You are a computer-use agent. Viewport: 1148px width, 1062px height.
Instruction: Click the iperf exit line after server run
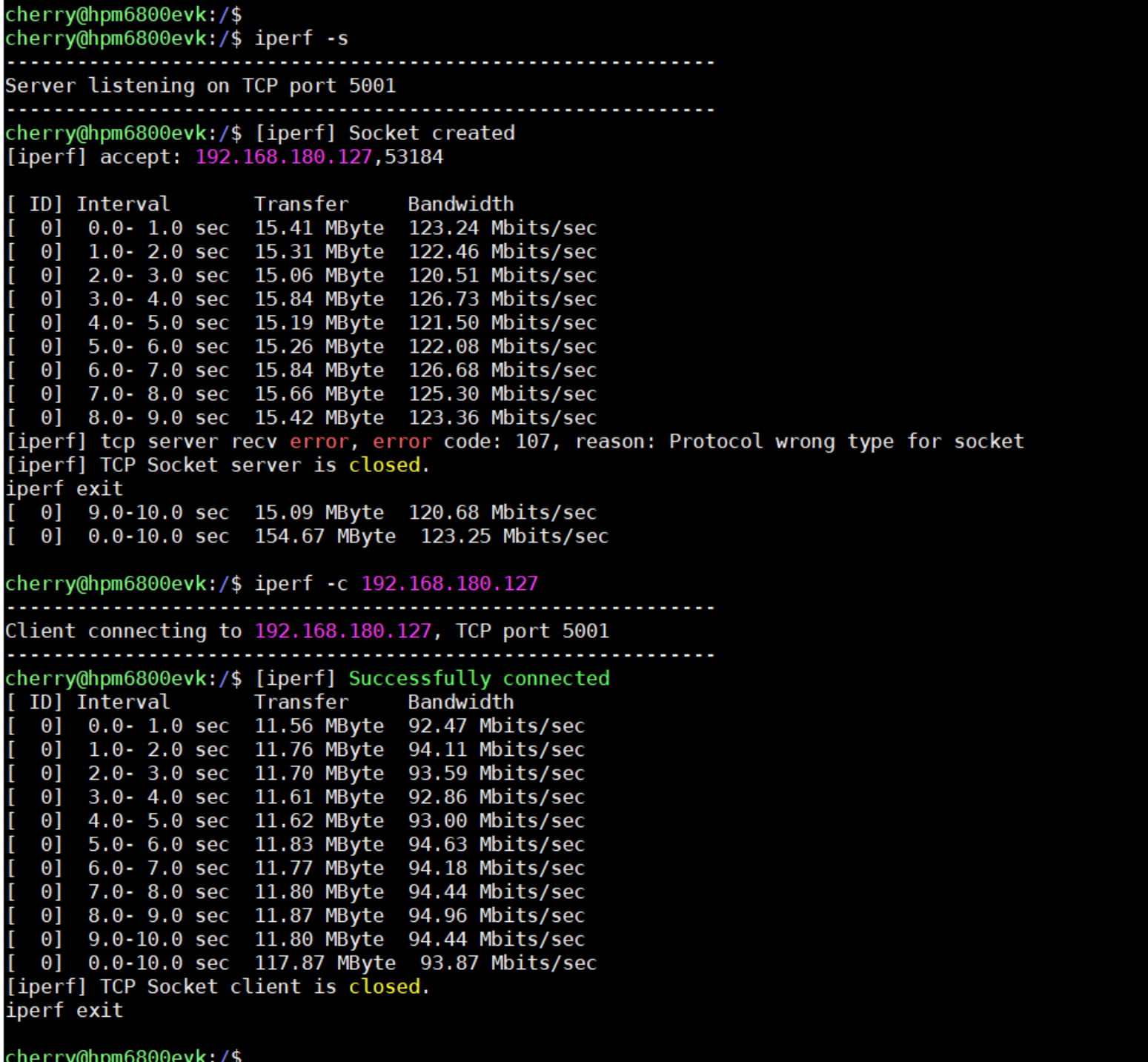coord(63,488)
